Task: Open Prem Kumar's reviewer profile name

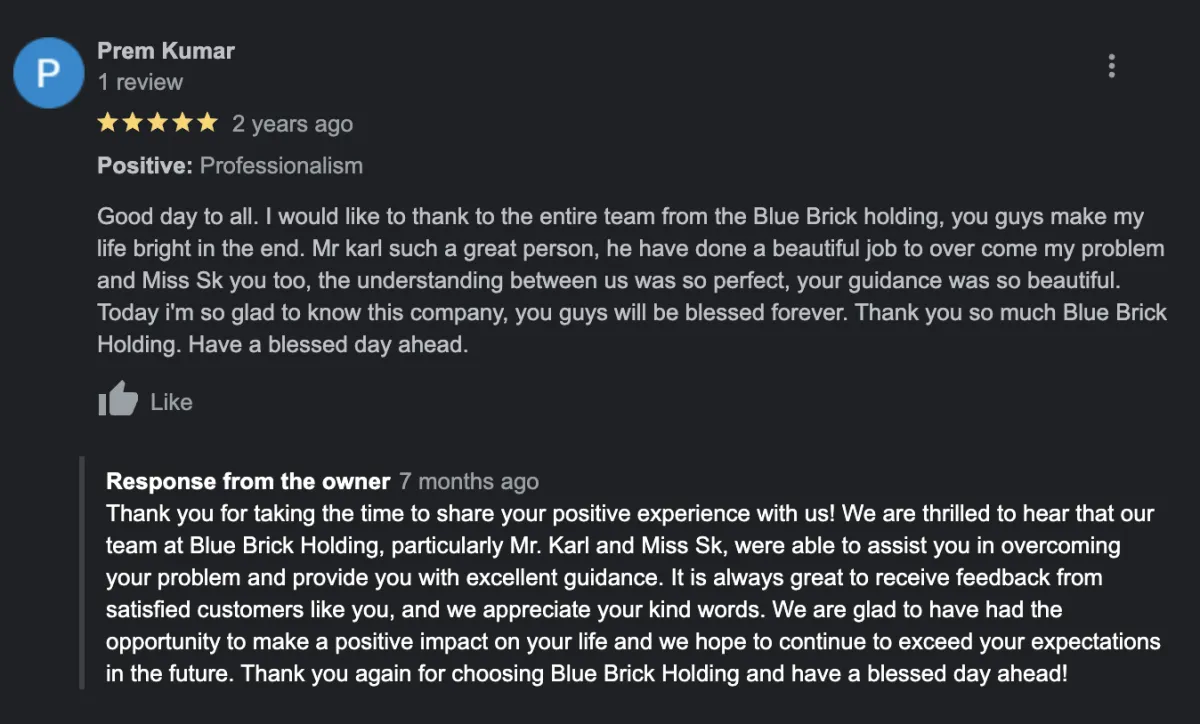Action: (x=166, y=50)
